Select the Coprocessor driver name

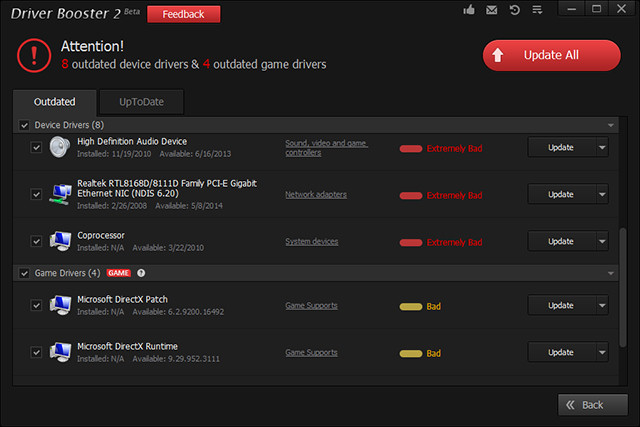point(101,236)
